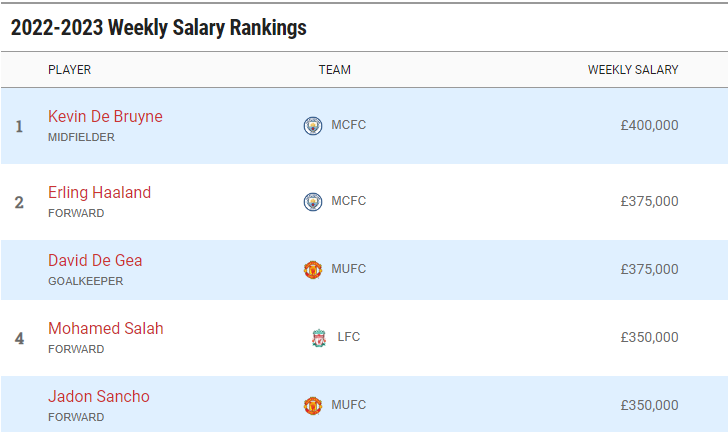Click MUFC label in De Gea row

[348, 270]
